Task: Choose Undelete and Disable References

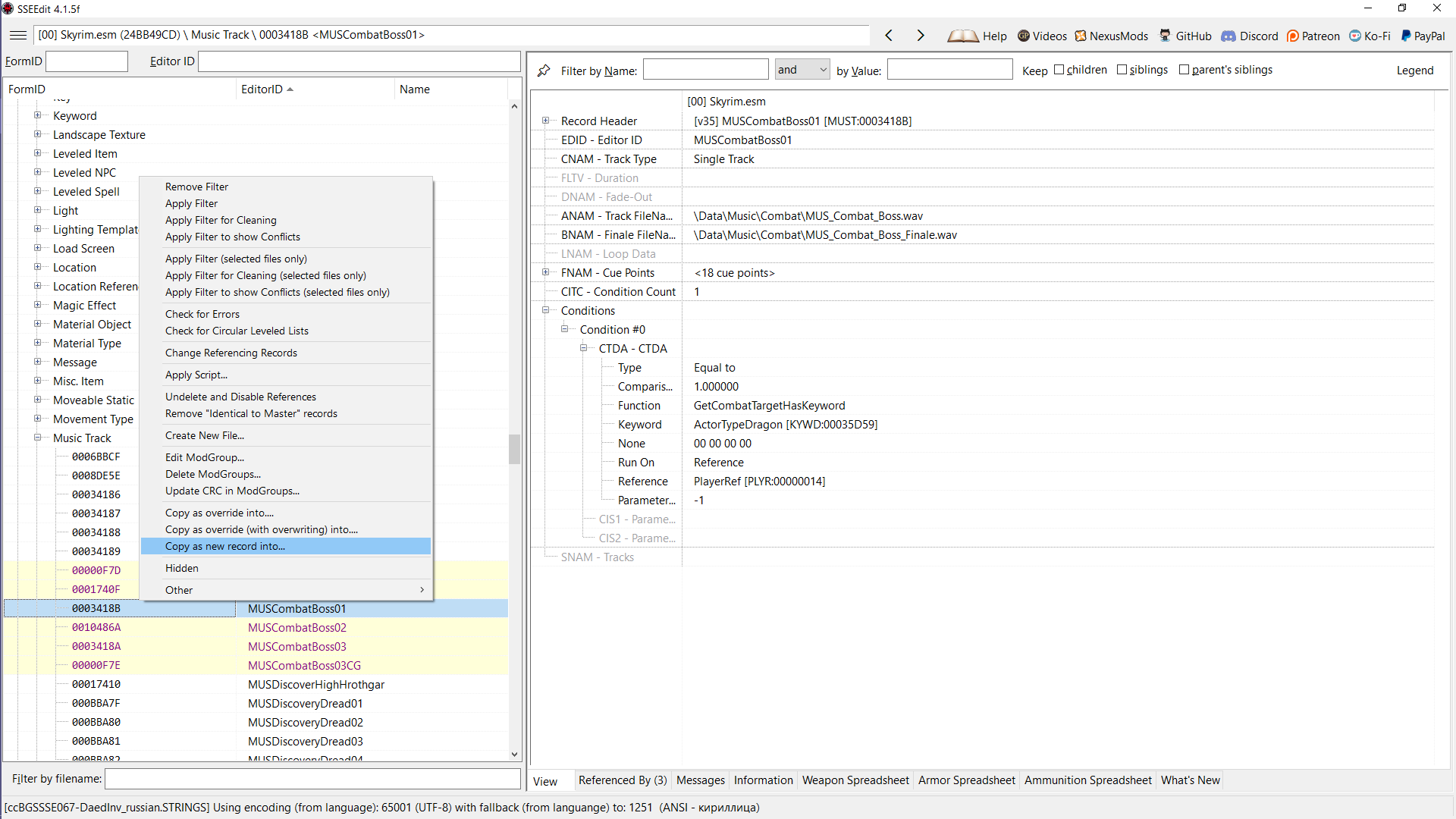Action: point(286,397)
